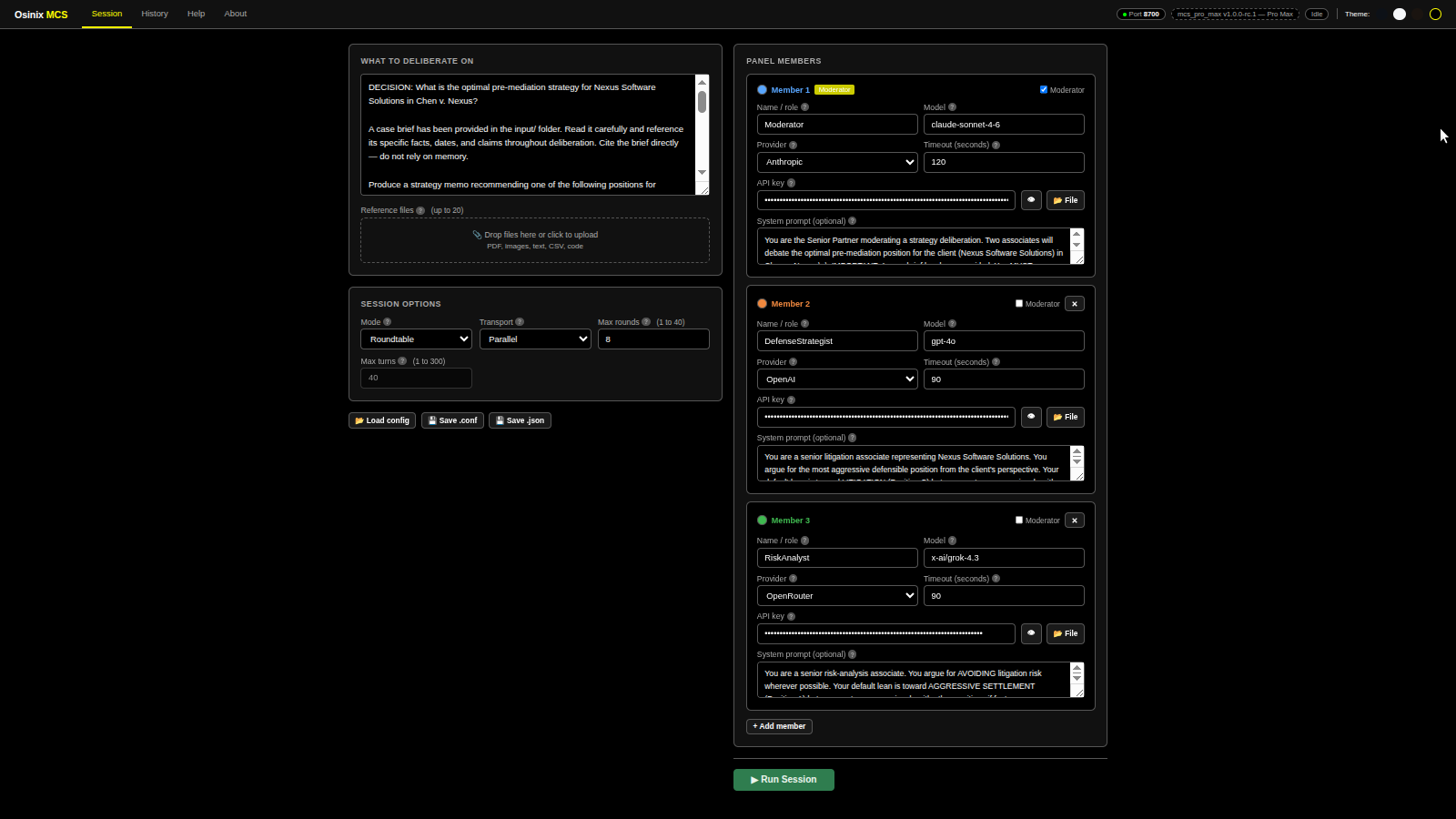Viewport: 1456px width, 819px height.
Task: Click the help icon beside Mode label
Action: click(x=388, y=322)
